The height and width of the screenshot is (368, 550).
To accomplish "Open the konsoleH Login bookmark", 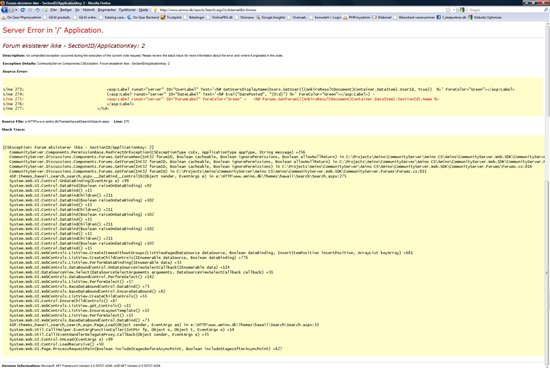I will (x=326, y=17).
